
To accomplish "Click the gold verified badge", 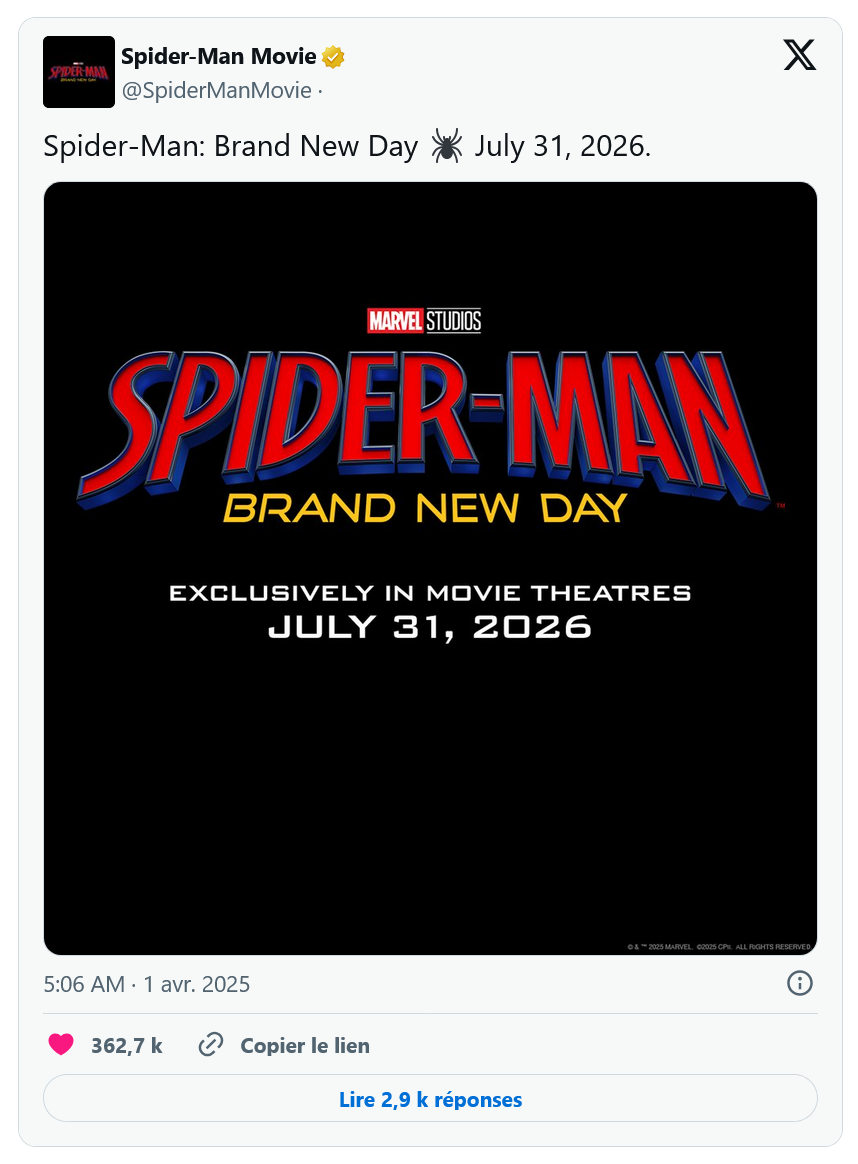I will click(x=333, y=56).
